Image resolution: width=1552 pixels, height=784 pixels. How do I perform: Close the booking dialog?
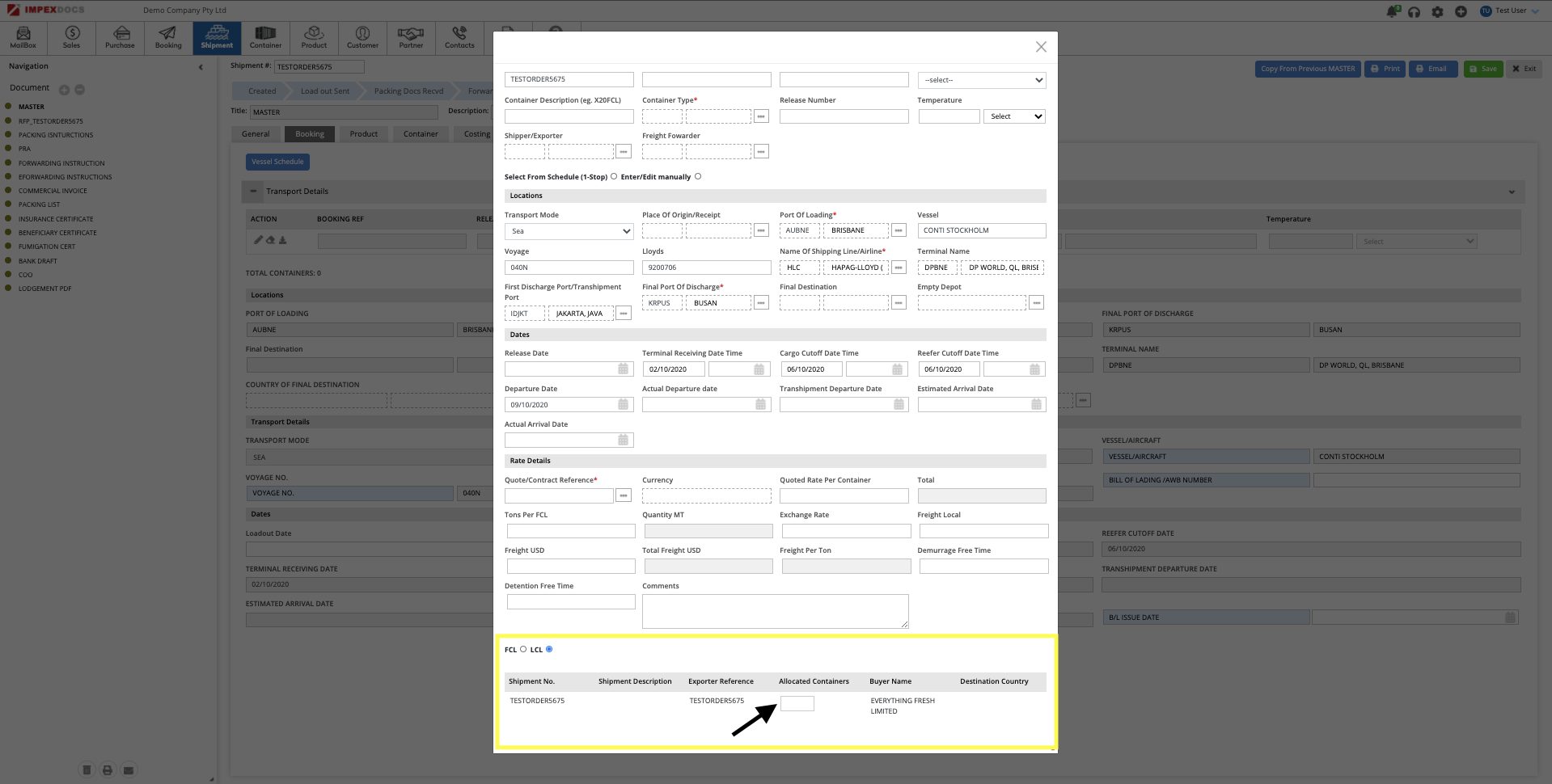[x=1041, y=47]
